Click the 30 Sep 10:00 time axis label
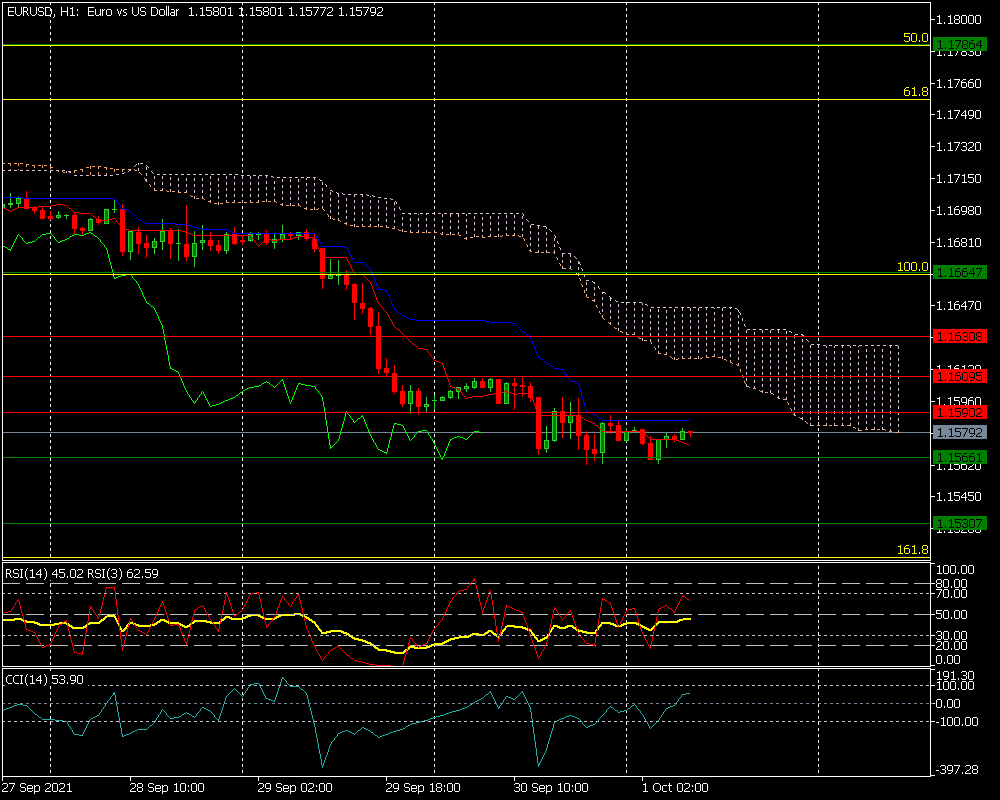The height and width of the screenshot is (800, 1000). point(550,787)
